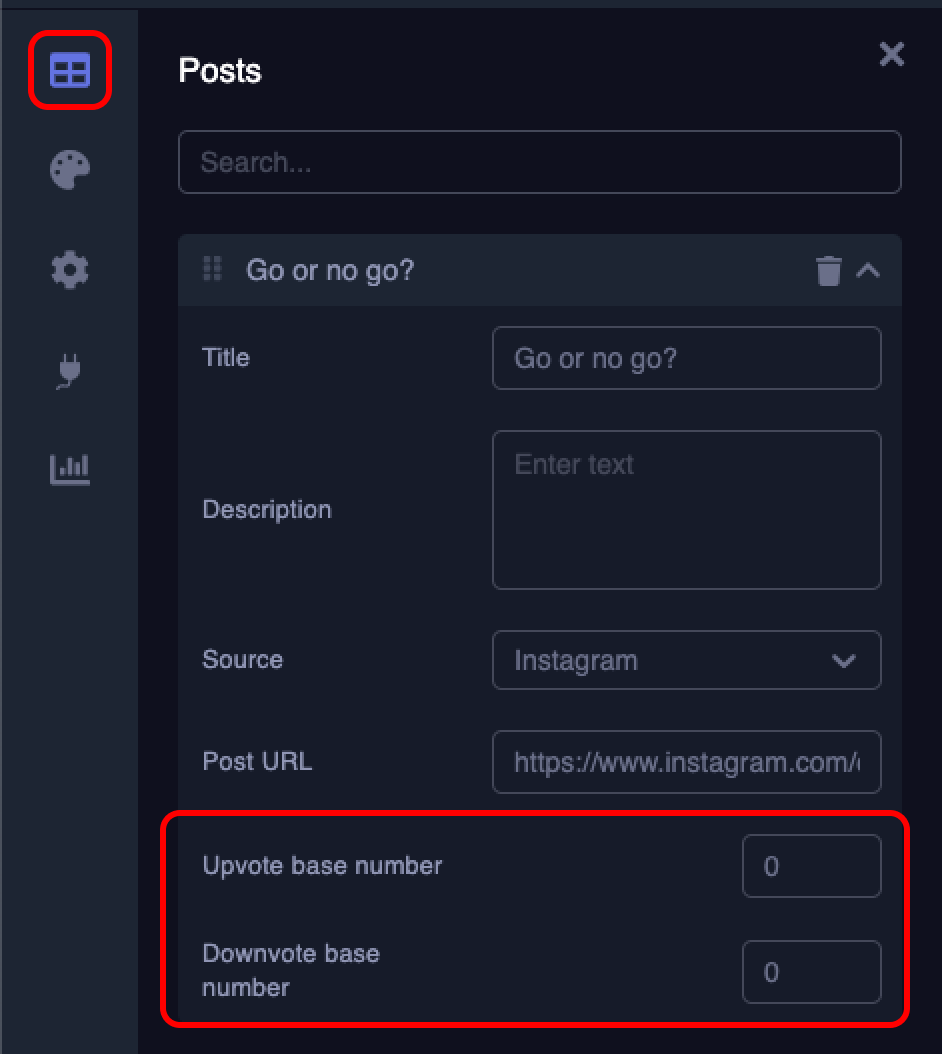Collapse the "Go or no go?" post
The image size is (942, 1054).
868,270
